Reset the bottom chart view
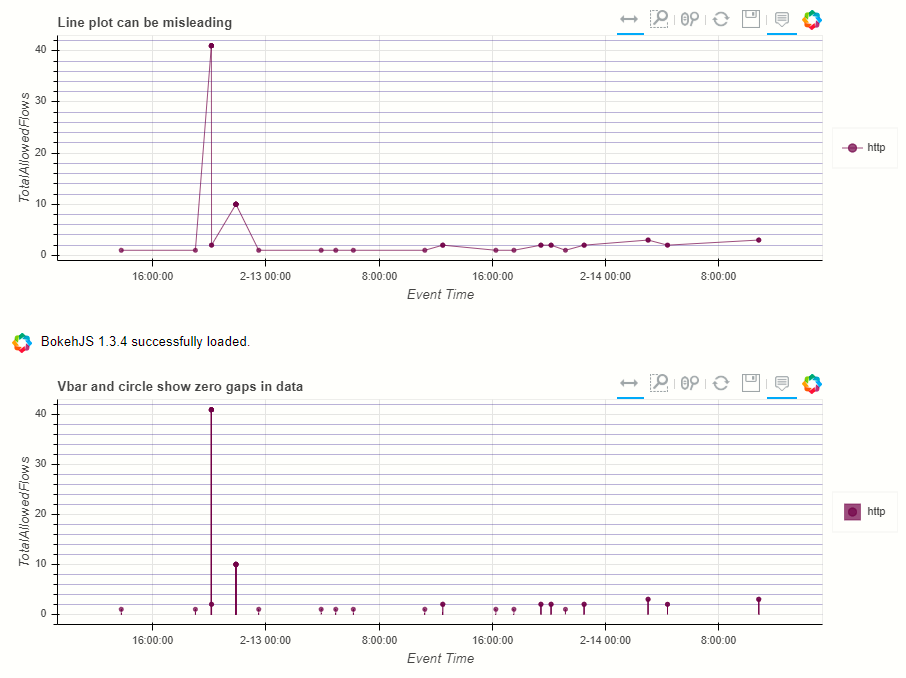The height and width of the screenshot is (678, 906). pyautogui.click(x=721, y=383)
